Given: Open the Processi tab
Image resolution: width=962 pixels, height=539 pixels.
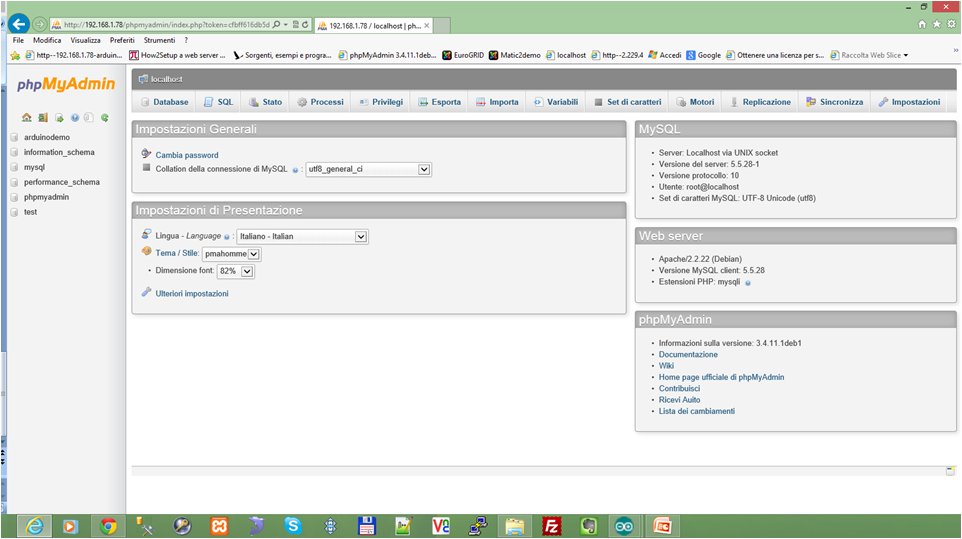Looking at the screenshot, I should point(320,102).
